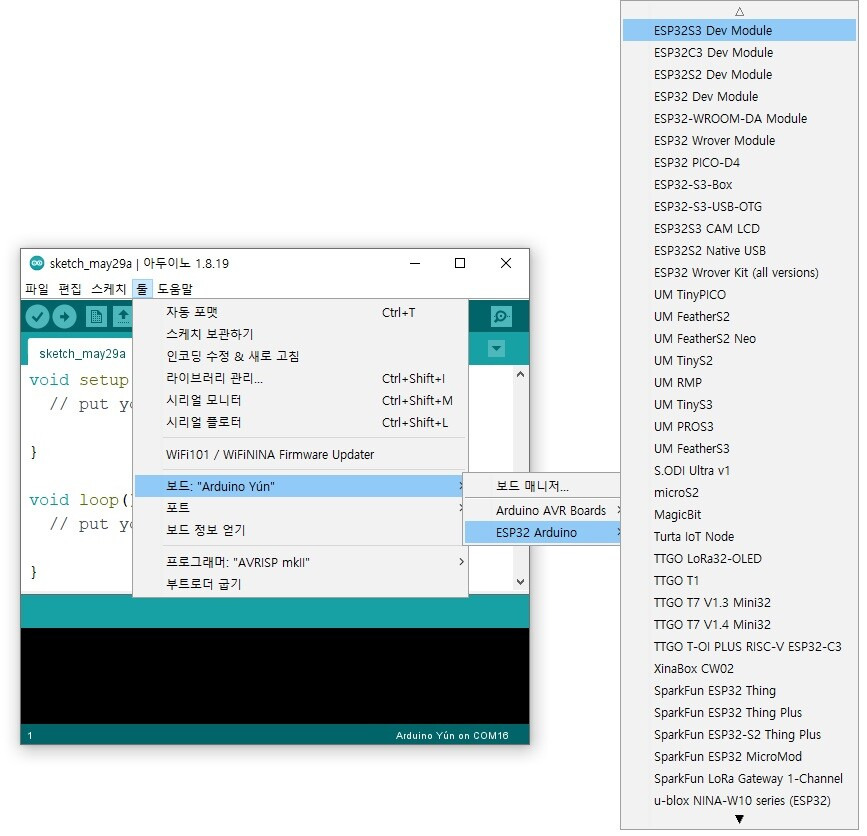Click the Upload arrow toolbar icon
The width and height of the screenshot is (867, 836).
click(65, 317)
